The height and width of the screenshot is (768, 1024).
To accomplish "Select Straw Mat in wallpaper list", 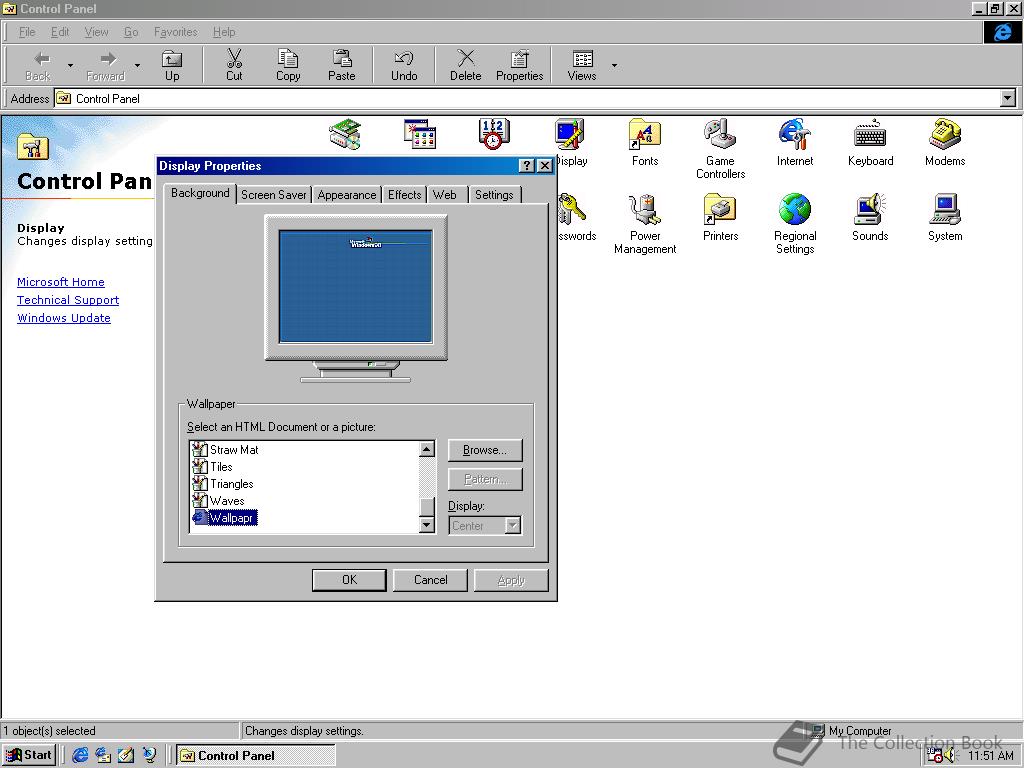I will (233, 450).
